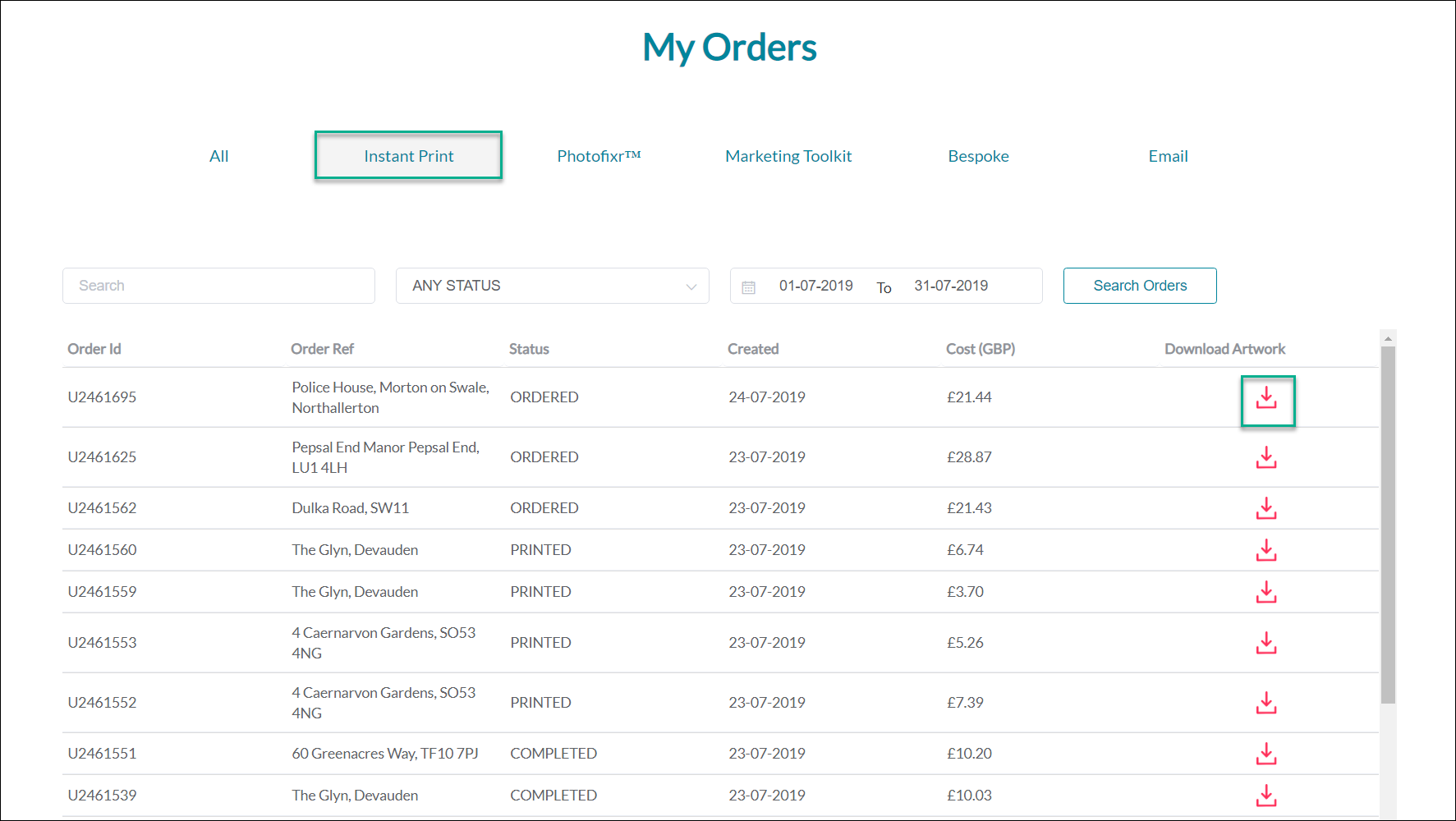Screen dimensions: 1456x821
Task: Go to the Marketing Toolkit tab
Action: tap(788, 156)
